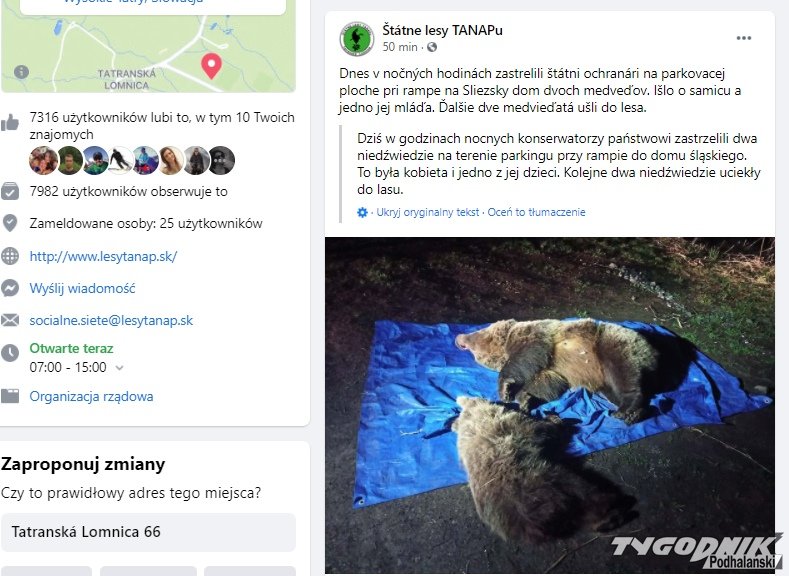Image resolution: width=789 pixels, height=576 pixels.
Task: Click the thumbs-up likes icon
Action: [x=10, y=122]
